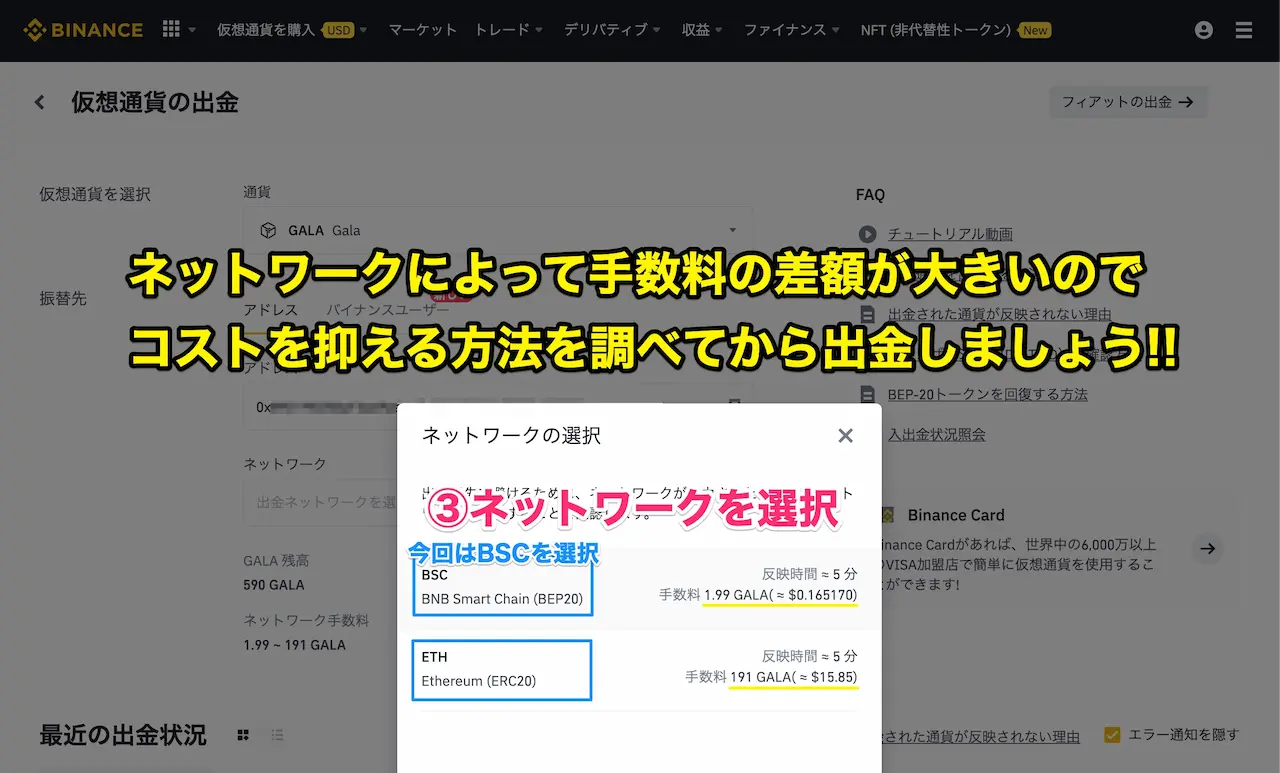Click the tutorial video play icon

[868, 234]
